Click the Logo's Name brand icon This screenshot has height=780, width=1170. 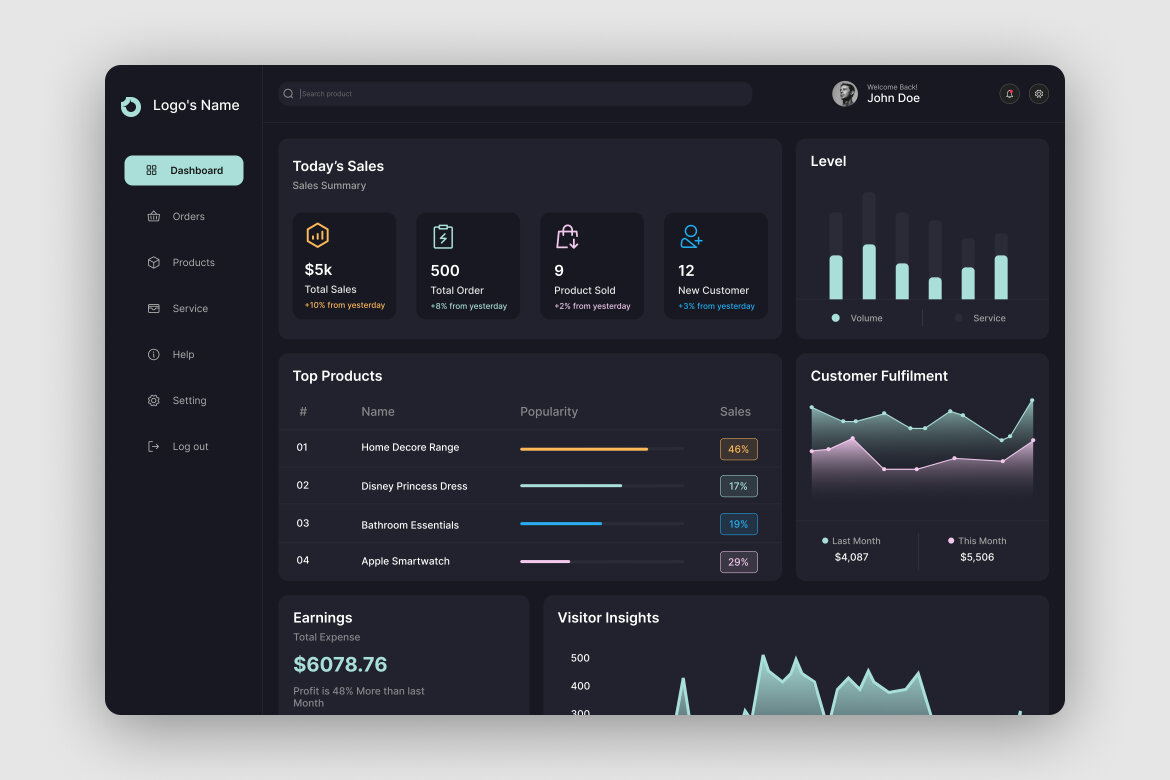tap(130, 105)
